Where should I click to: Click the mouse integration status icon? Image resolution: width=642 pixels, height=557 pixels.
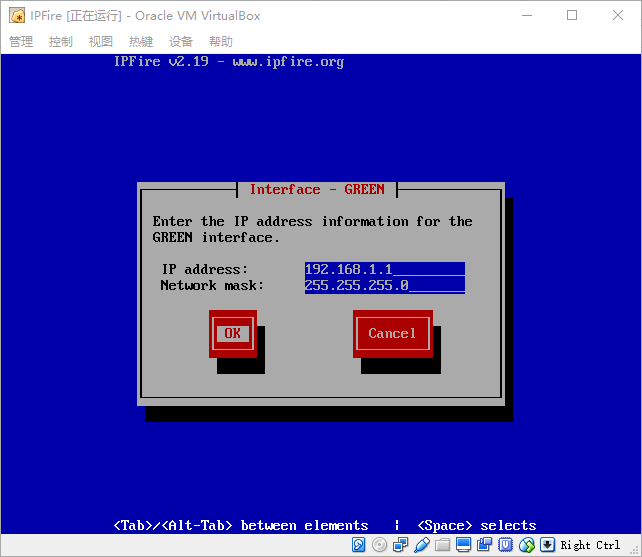[x=527, y=545]
